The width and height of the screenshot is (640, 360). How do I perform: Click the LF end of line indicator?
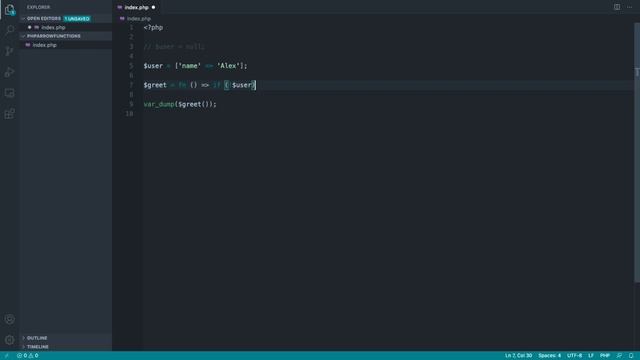pos(591,356)
